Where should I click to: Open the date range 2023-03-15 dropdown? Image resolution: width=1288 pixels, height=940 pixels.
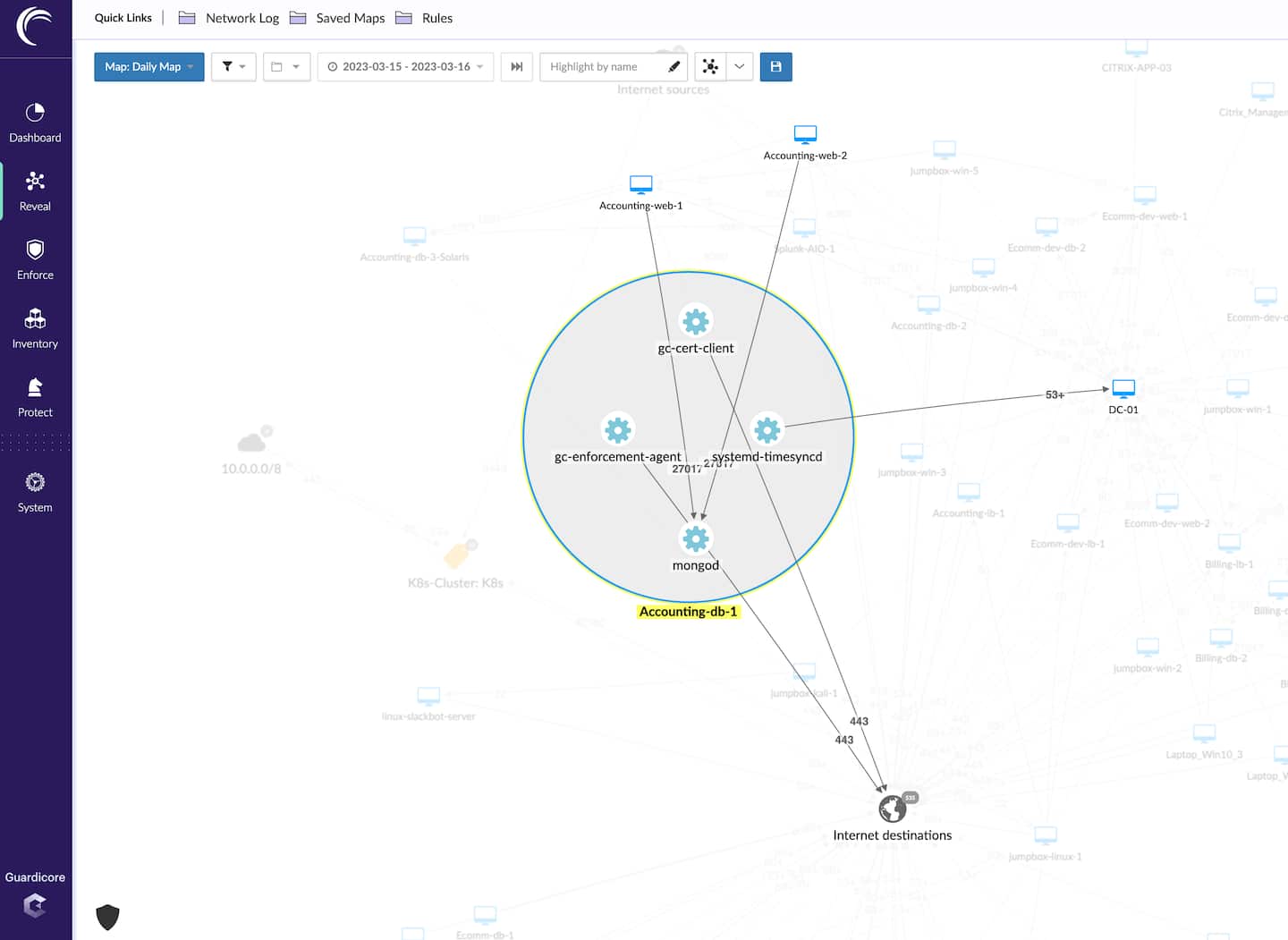405,67
